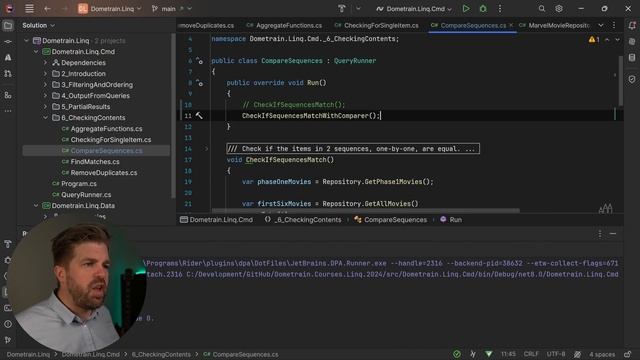Open the run configuration dropdown
This screenshot has width=640, height=360.
(x=414, y=9)
